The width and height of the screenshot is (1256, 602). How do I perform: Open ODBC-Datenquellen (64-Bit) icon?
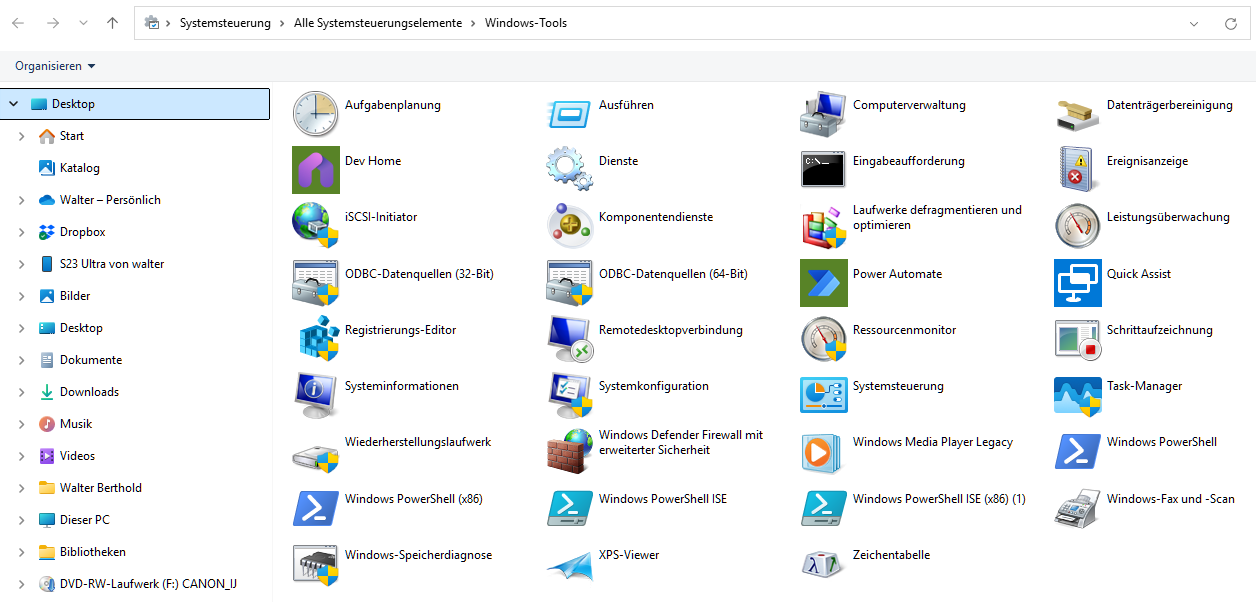coord(570,283)
